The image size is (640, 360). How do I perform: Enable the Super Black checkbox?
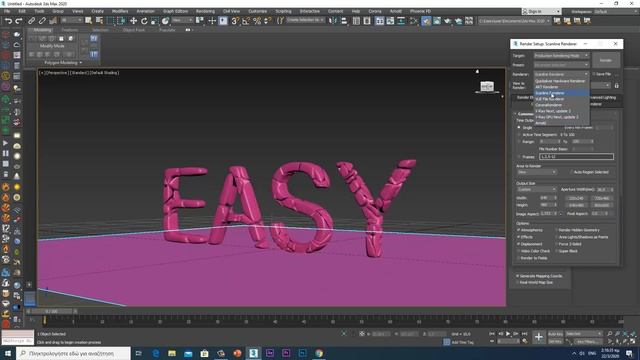click(x=556, y=251)
